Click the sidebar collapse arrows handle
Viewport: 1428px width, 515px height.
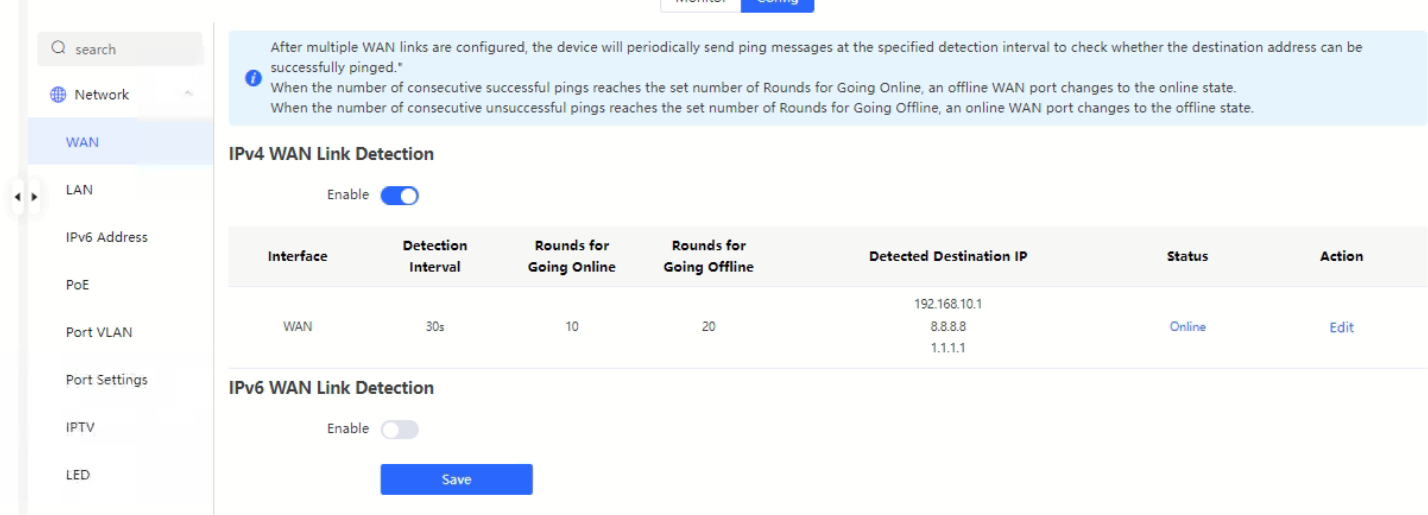(x=26, y=196)
